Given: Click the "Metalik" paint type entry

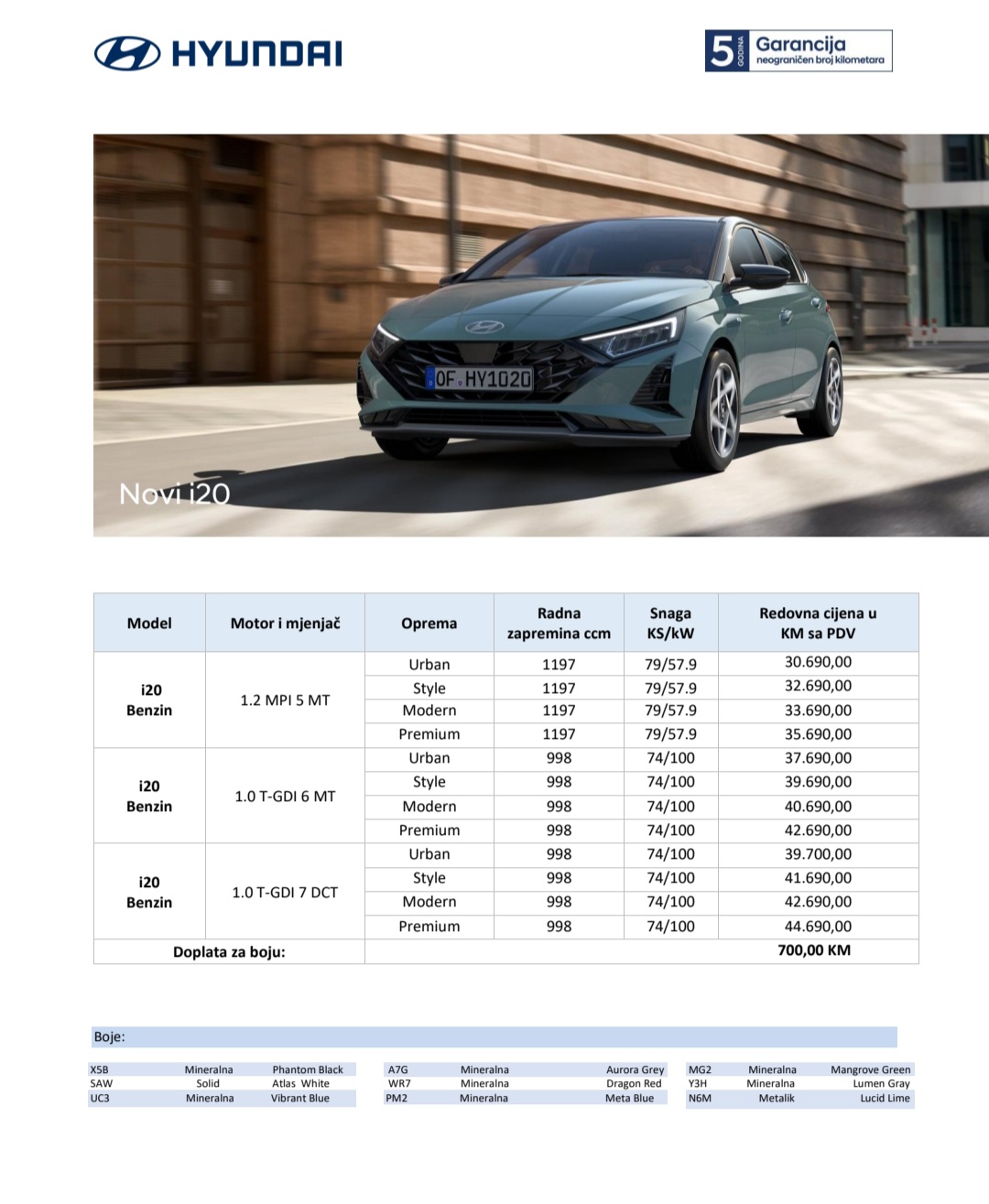Looking at the screenshot, I should 777,1098.
